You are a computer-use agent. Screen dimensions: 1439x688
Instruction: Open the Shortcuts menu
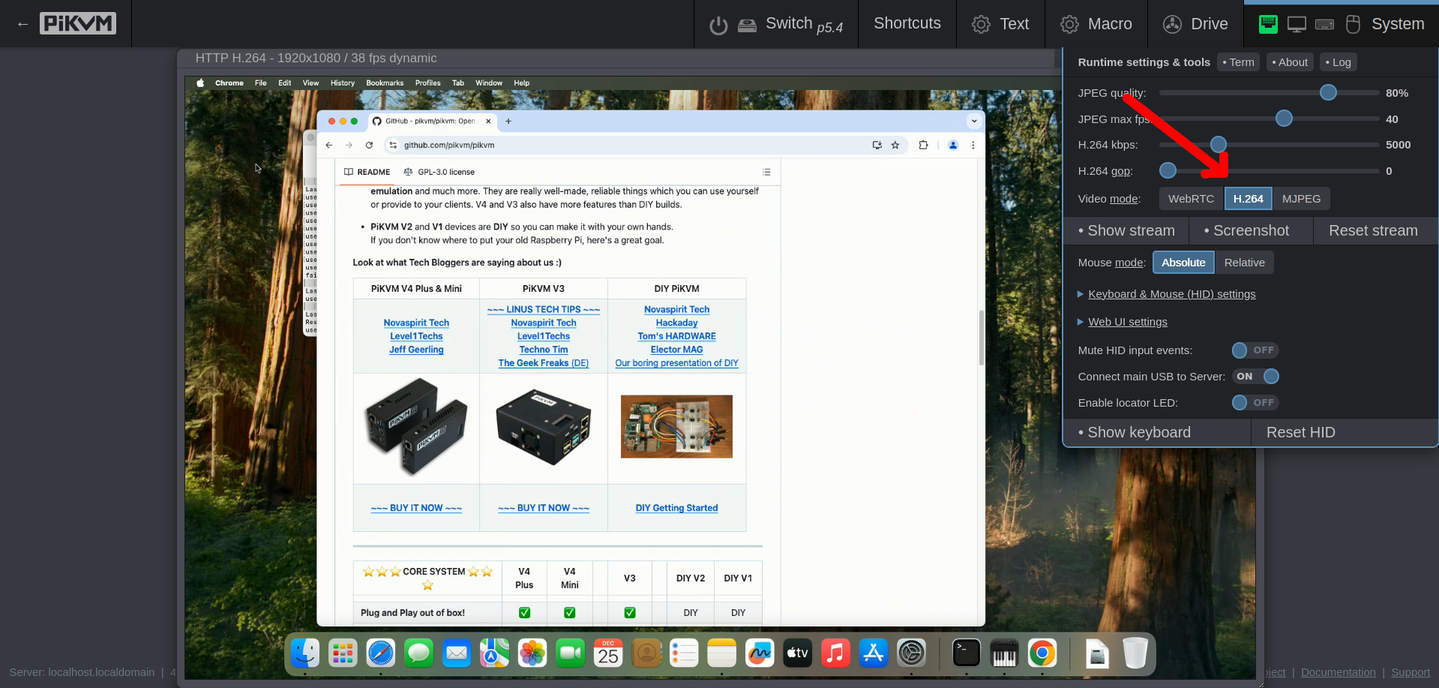(906, 23)
